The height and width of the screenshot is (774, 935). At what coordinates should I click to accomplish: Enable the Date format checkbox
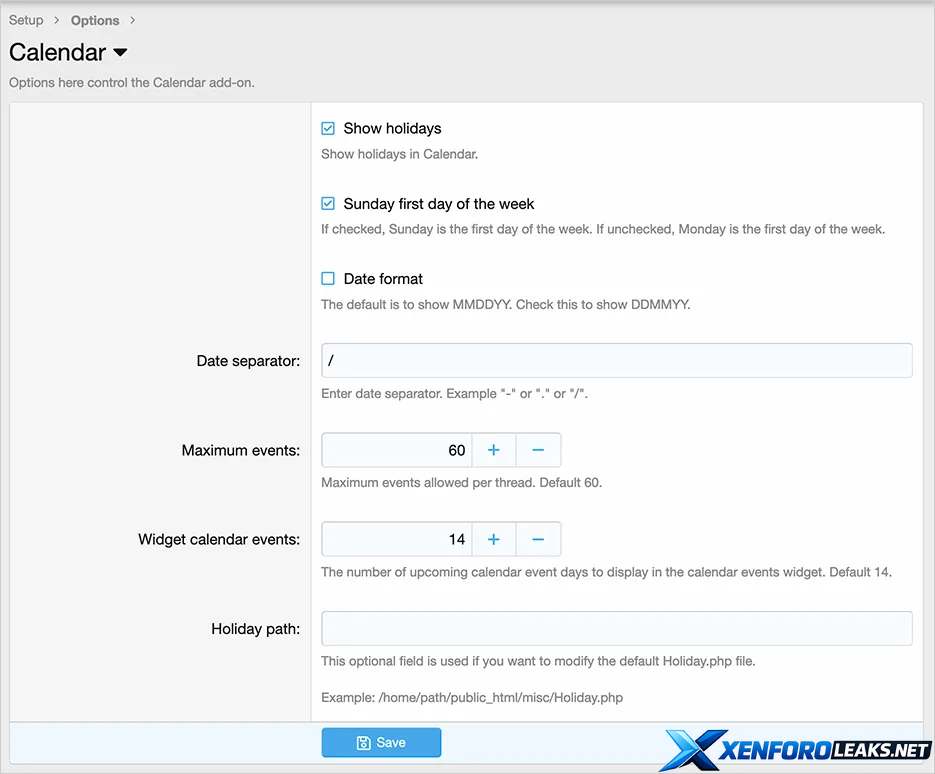[x=328, y=279]
